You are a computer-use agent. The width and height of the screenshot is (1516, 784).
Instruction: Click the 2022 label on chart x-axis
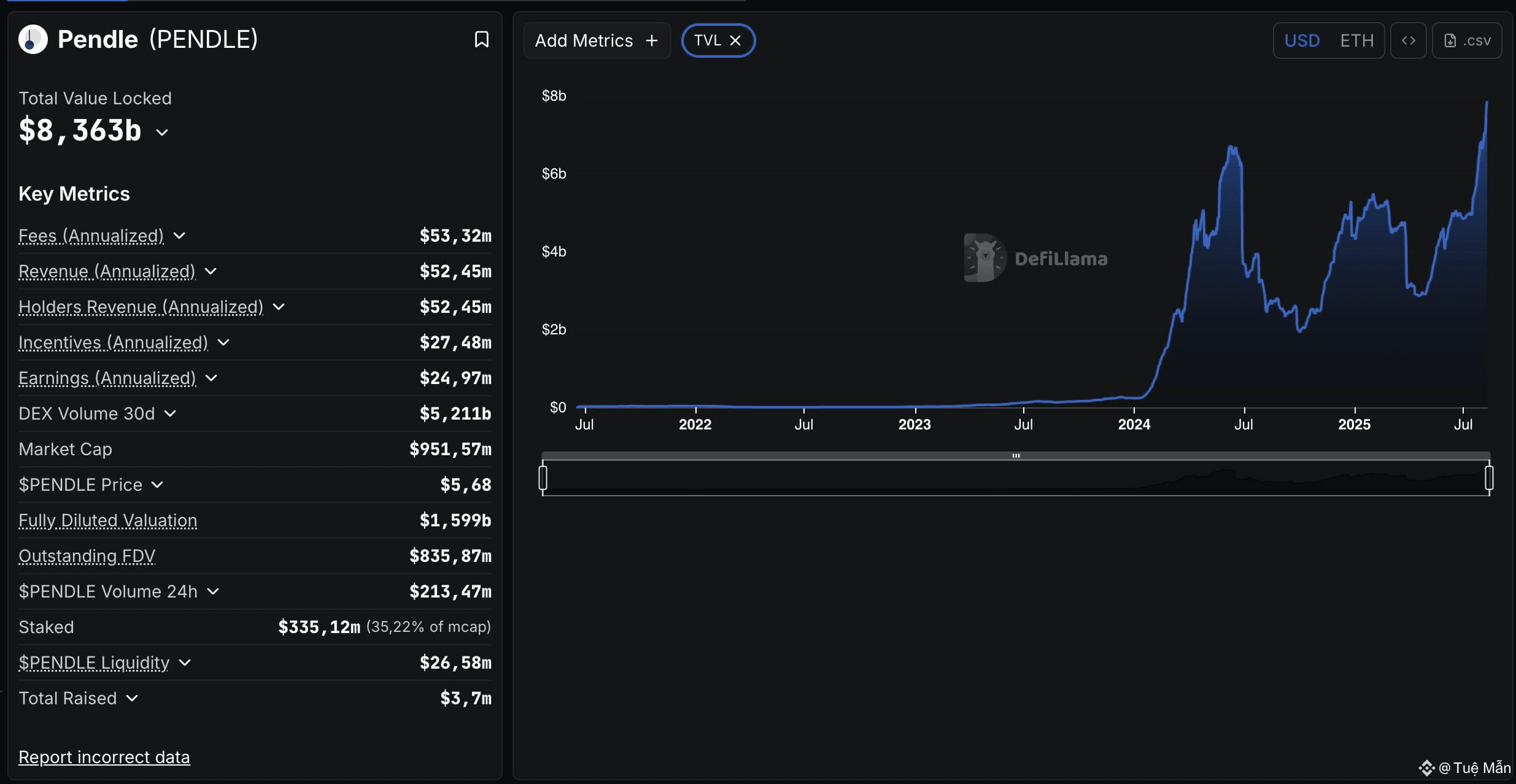[x=695, y=425]
